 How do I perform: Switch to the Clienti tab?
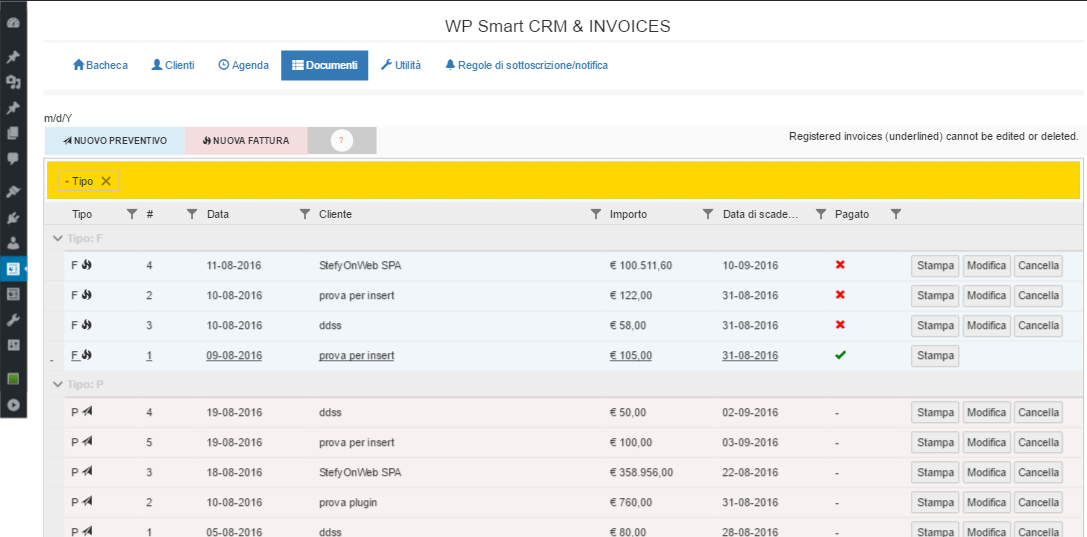coord(173,65)
